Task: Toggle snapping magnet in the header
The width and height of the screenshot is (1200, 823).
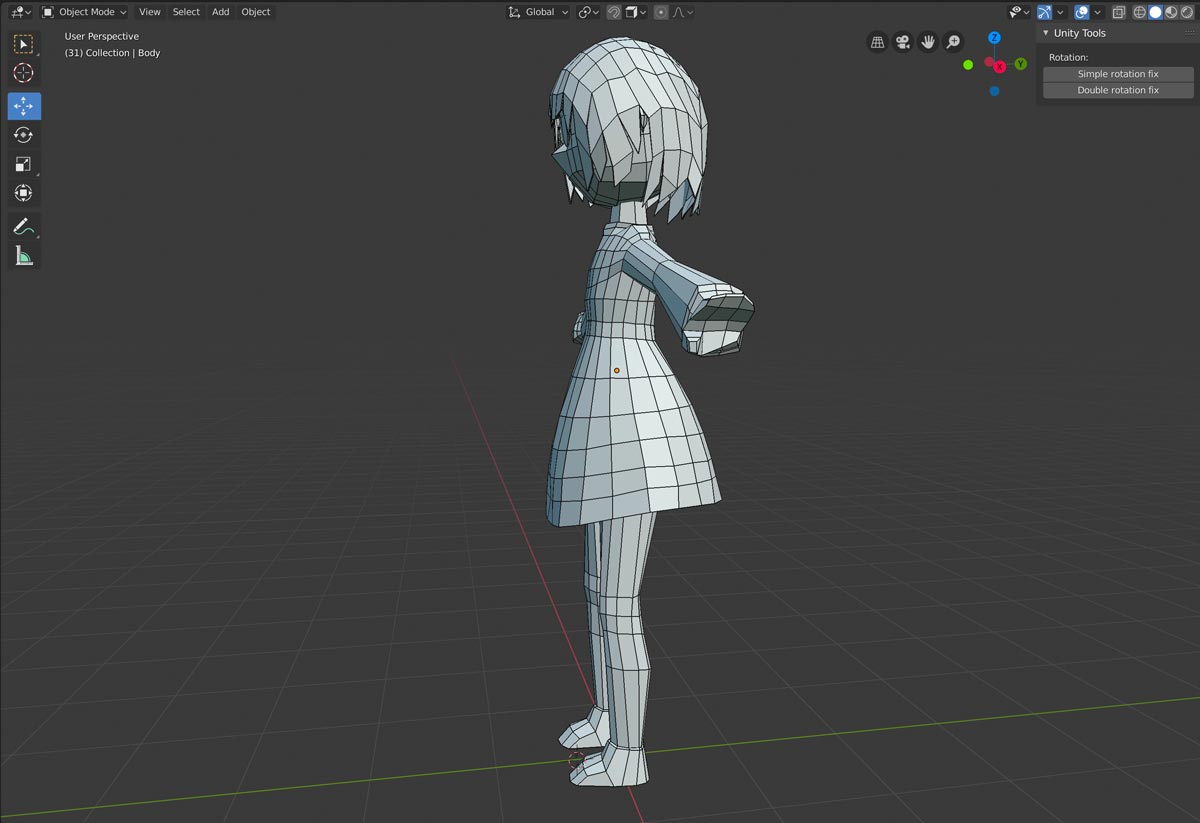Action: (614, 12)
